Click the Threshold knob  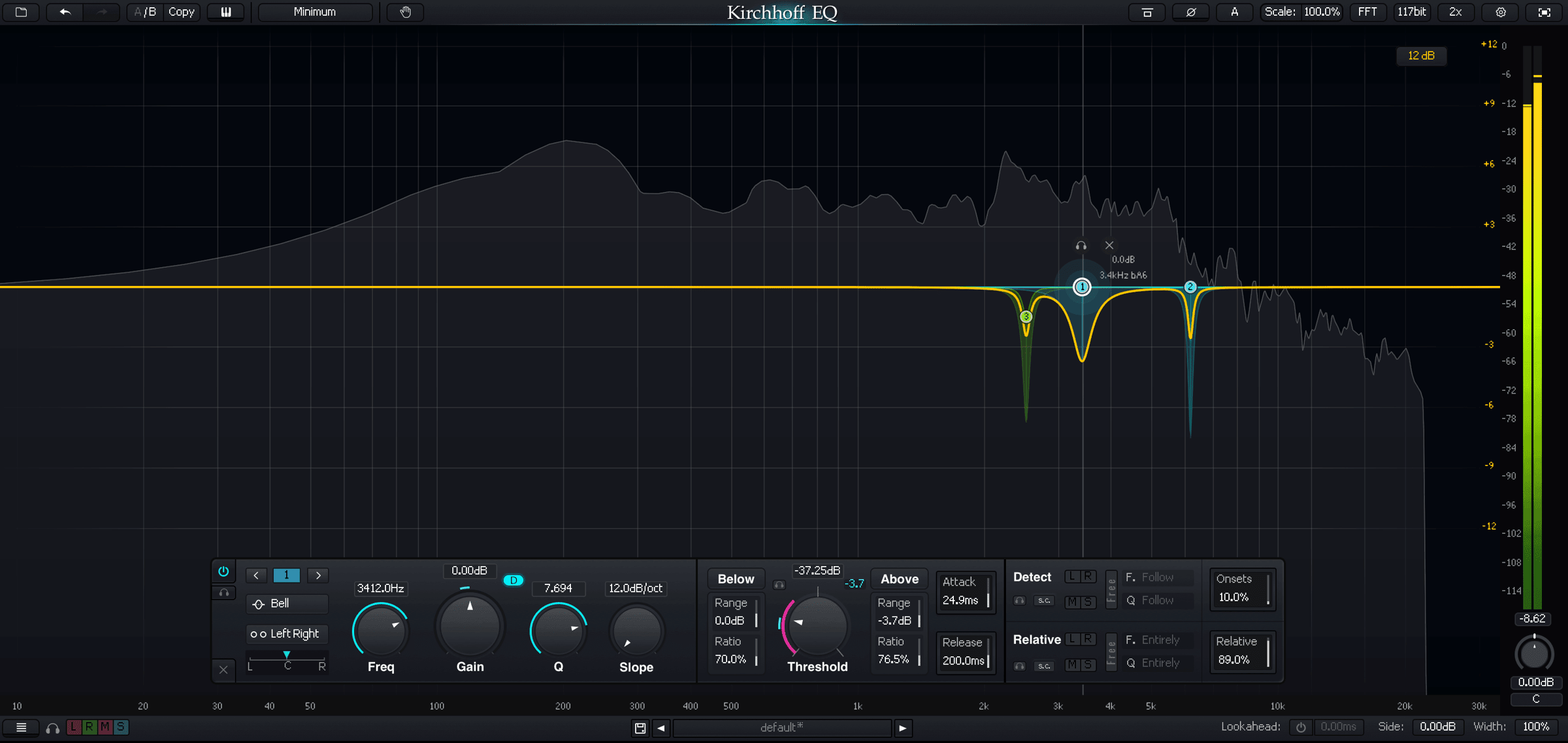tap(817, 625)
